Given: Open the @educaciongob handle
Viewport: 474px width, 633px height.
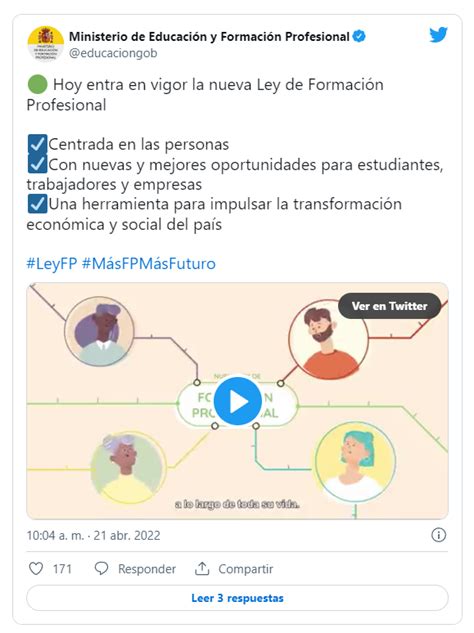Looking at the screenshot, I should click(113, 53).
